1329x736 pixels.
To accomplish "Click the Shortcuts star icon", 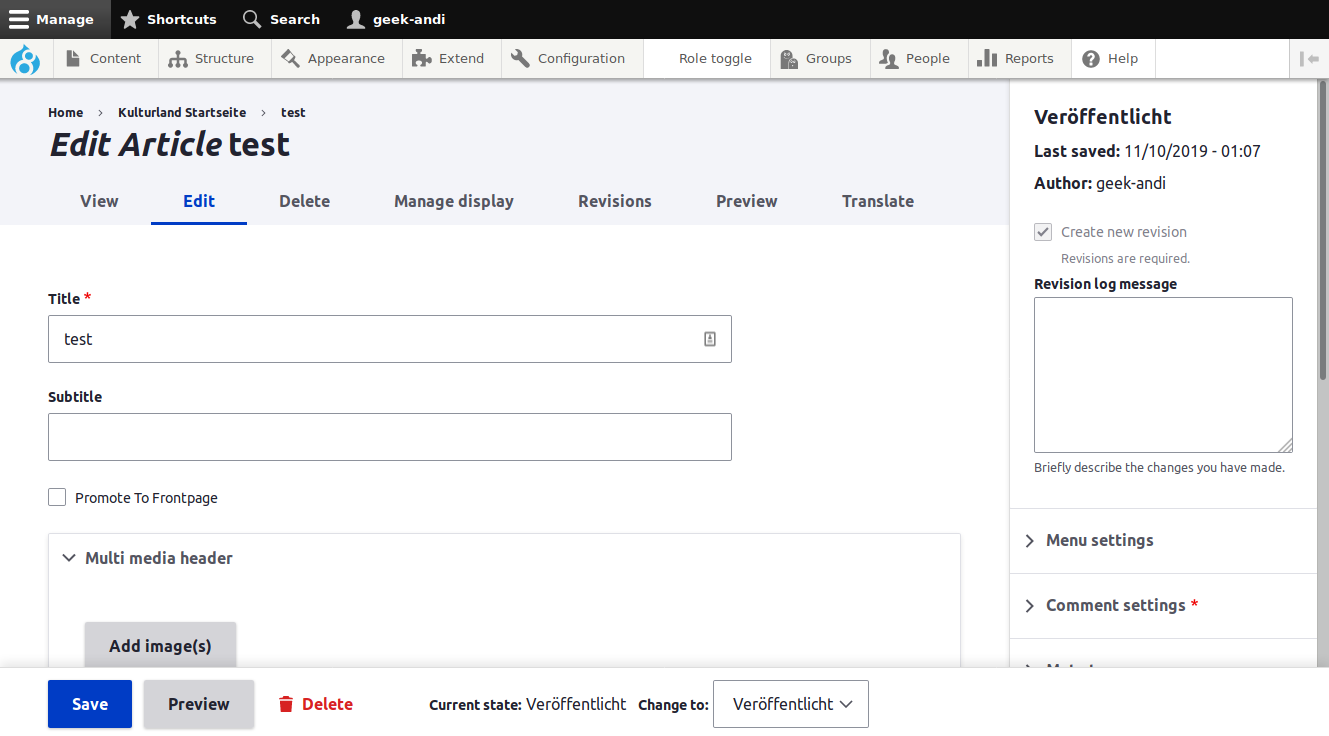I will pyautogui.click(x=129, y=18).
